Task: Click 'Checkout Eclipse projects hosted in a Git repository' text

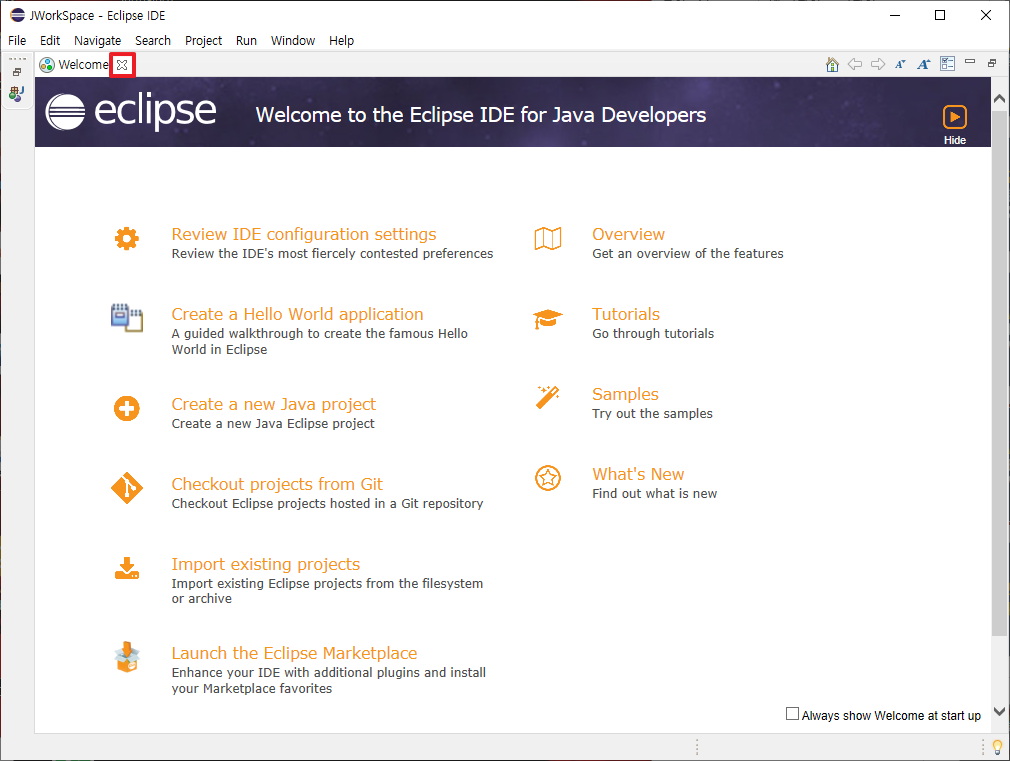Action: [327, 503]
